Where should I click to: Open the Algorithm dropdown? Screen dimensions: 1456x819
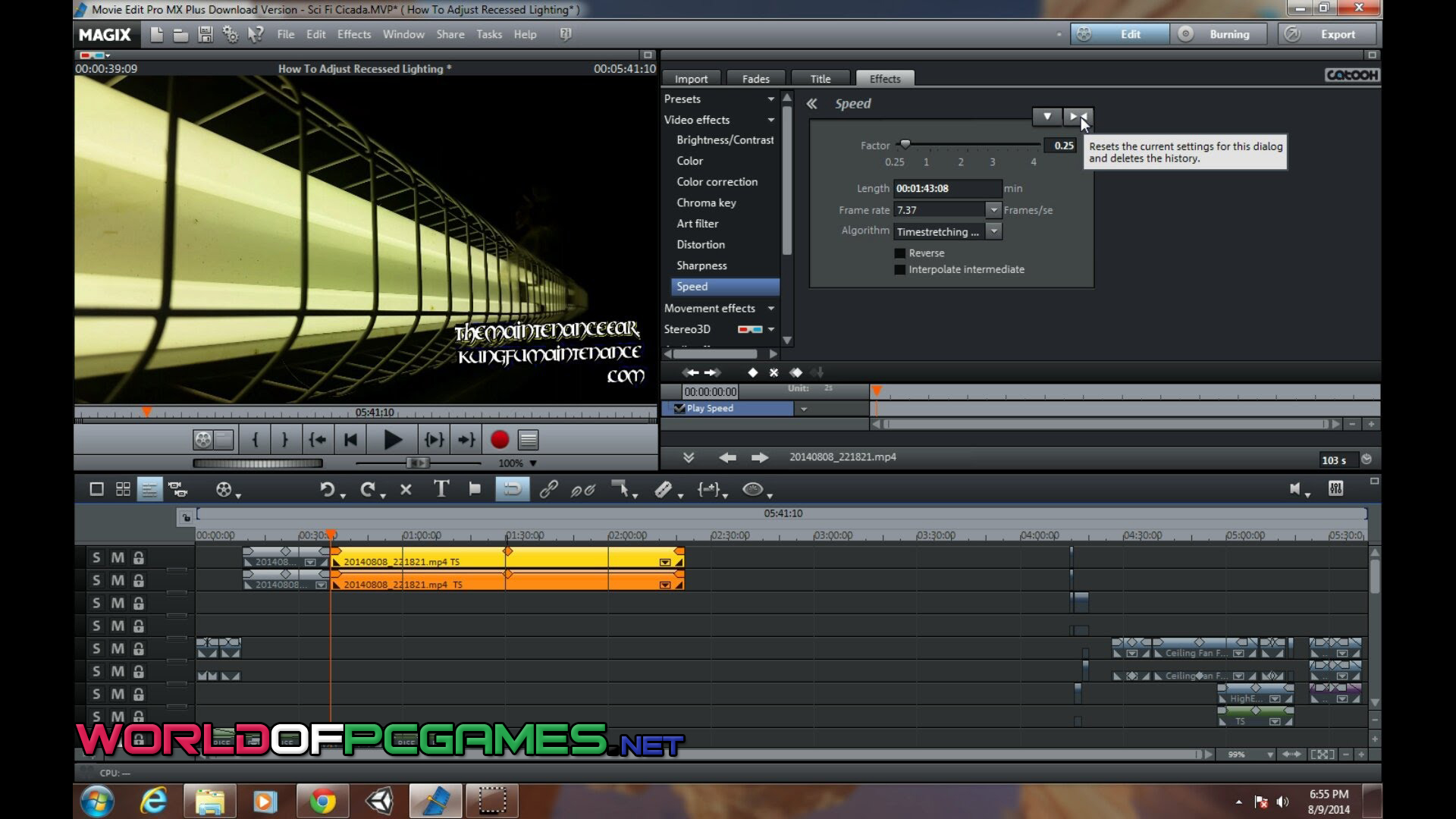click(x=993, y=231)
